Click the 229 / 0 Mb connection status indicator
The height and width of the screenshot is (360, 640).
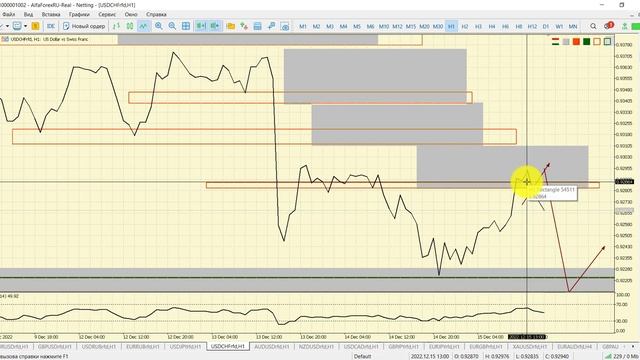[x=622, y=356]
